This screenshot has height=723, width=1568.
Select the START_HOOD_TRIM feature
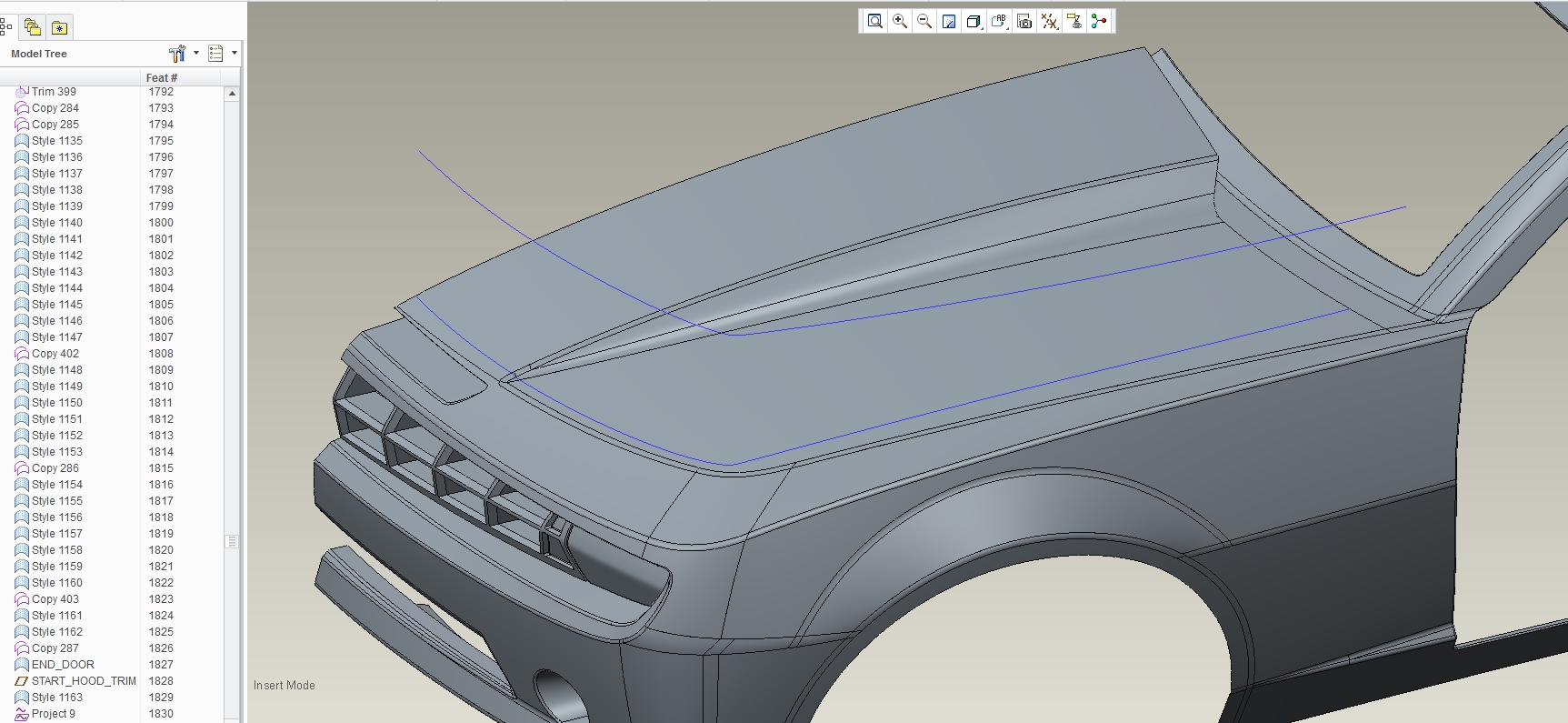(x=84, y=681)
